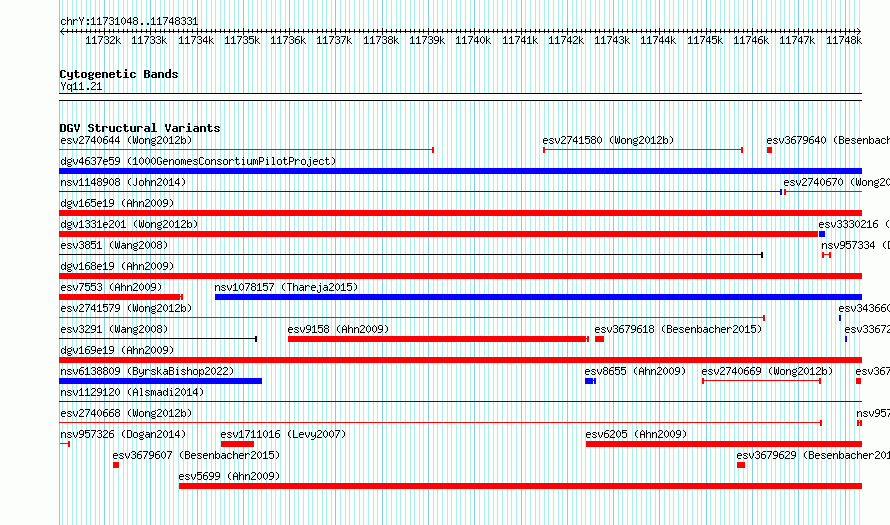Click the 11740k position on the ruler
Screen dimensions: 890x525
[473, 40]
